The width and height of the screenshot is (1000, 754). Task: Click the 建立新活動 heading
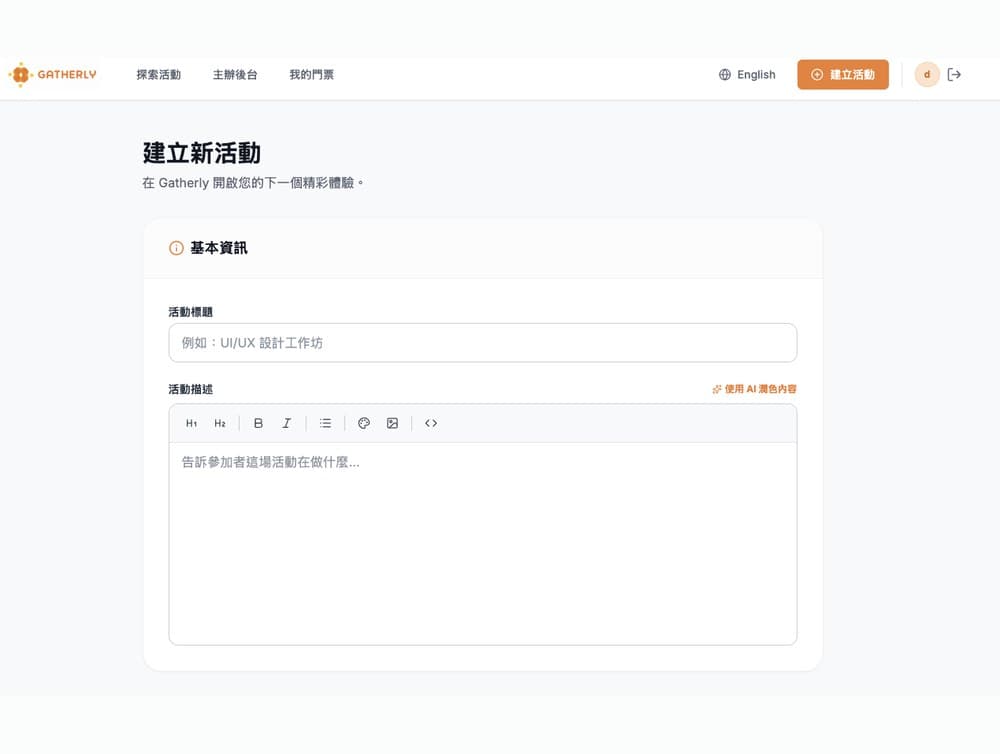(202, 153)
